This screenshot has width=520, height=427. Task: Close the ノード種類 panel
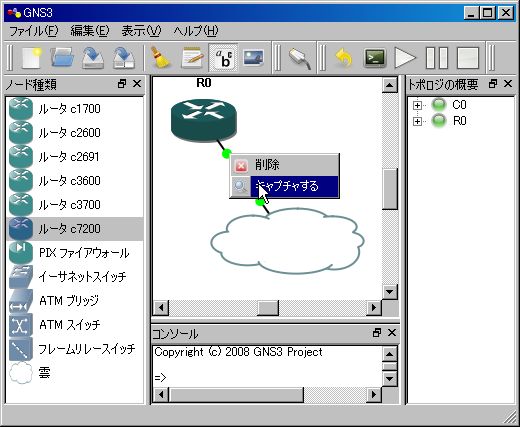pyautogui.click(x=137, y=84)
